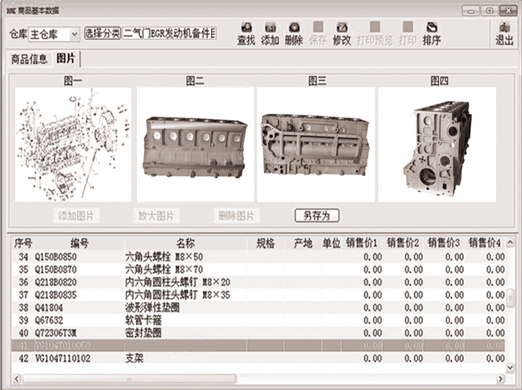Click the 打印预览 print preview icon
The width and height of the screenshot is (522, 390).
click(x=375, y=34)
